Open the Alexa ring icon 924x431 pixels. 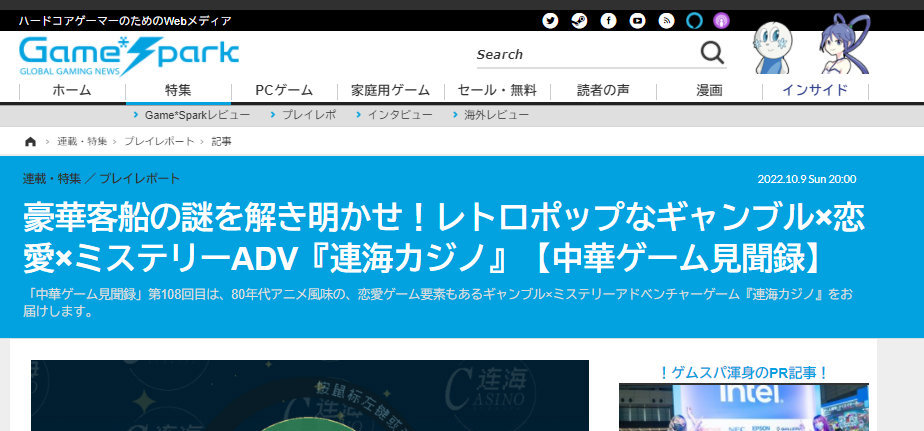(x=695, y=21)
